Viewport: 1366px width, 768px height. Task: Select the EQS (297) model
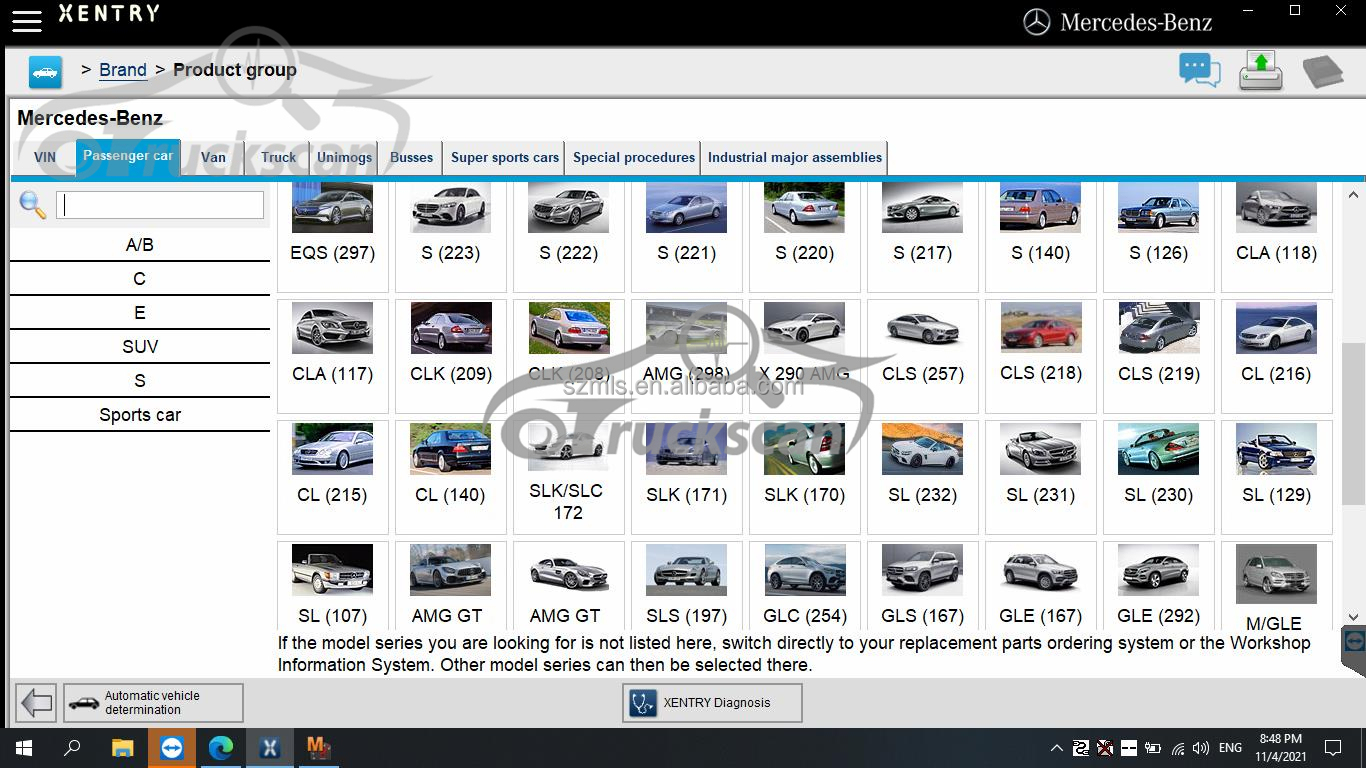[333, 236]
